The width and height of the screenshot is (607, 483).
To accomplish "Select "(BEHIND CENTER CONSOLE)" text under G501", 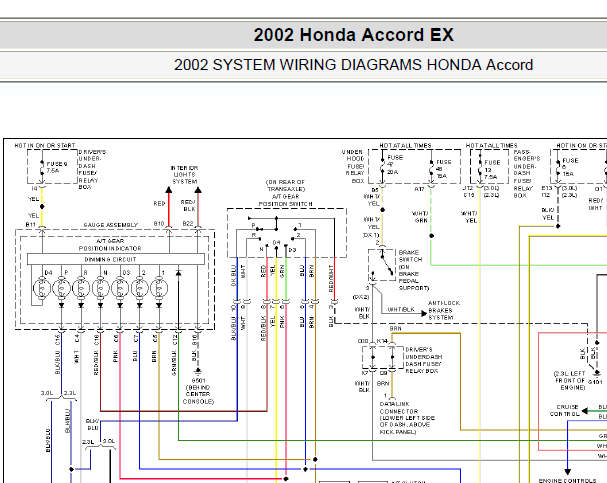I will (x=198, y=394).
